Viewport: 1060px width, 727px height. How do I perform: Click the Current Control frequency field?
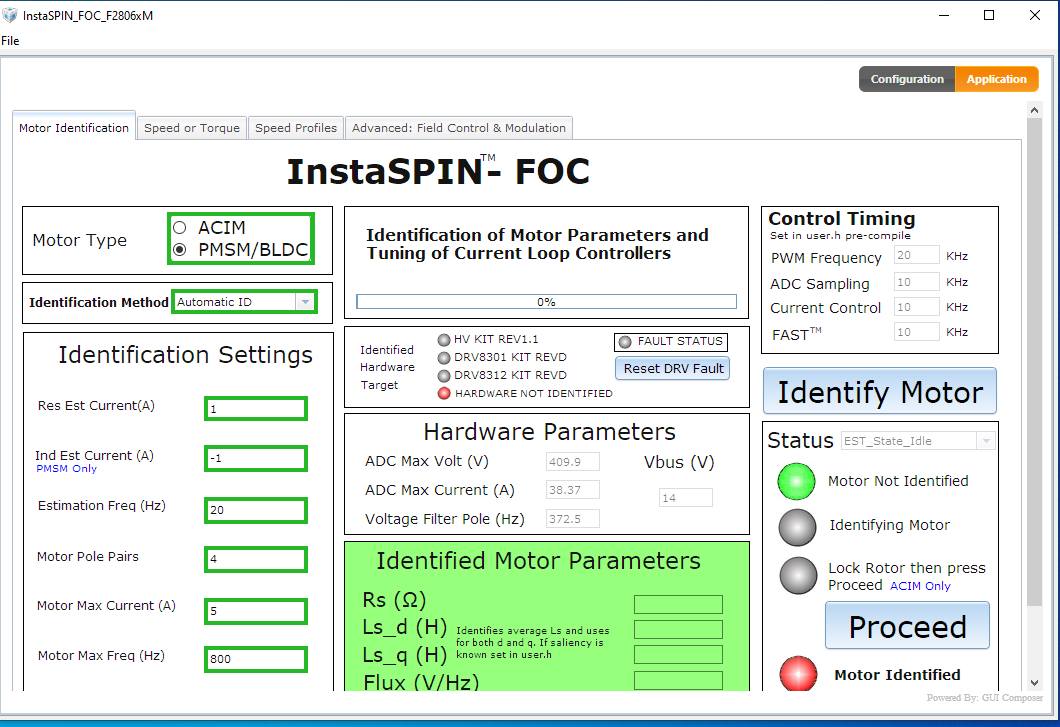pos(917,307)
